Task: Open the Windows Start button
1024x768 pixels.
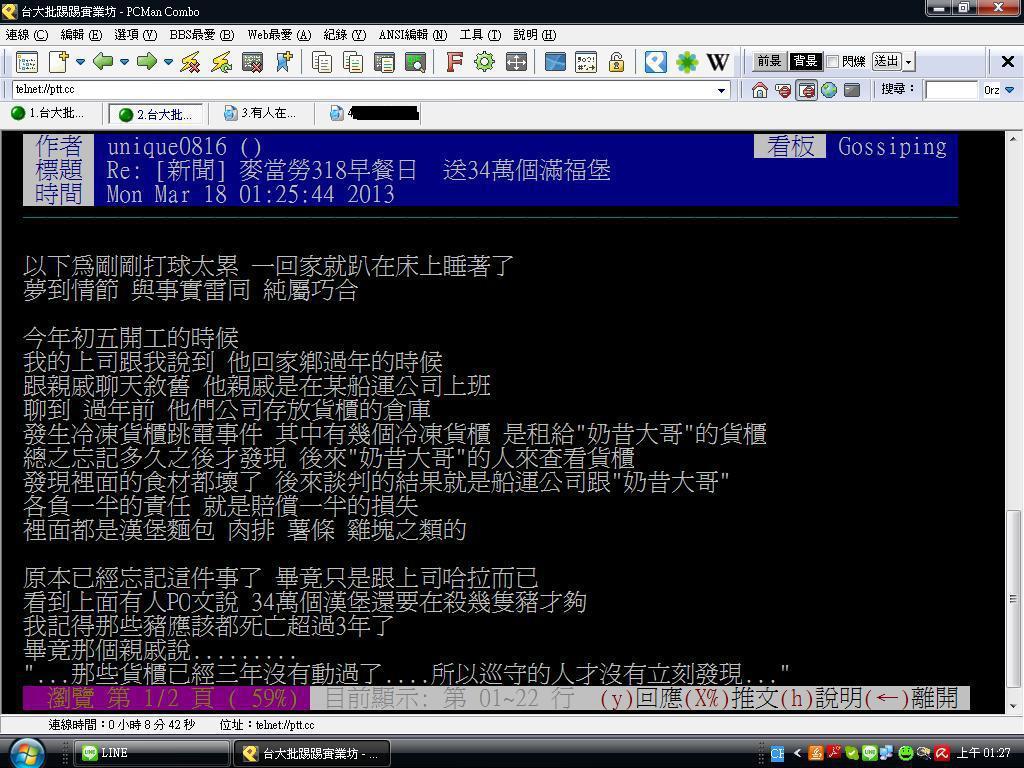Action: (x=27, y=753)
